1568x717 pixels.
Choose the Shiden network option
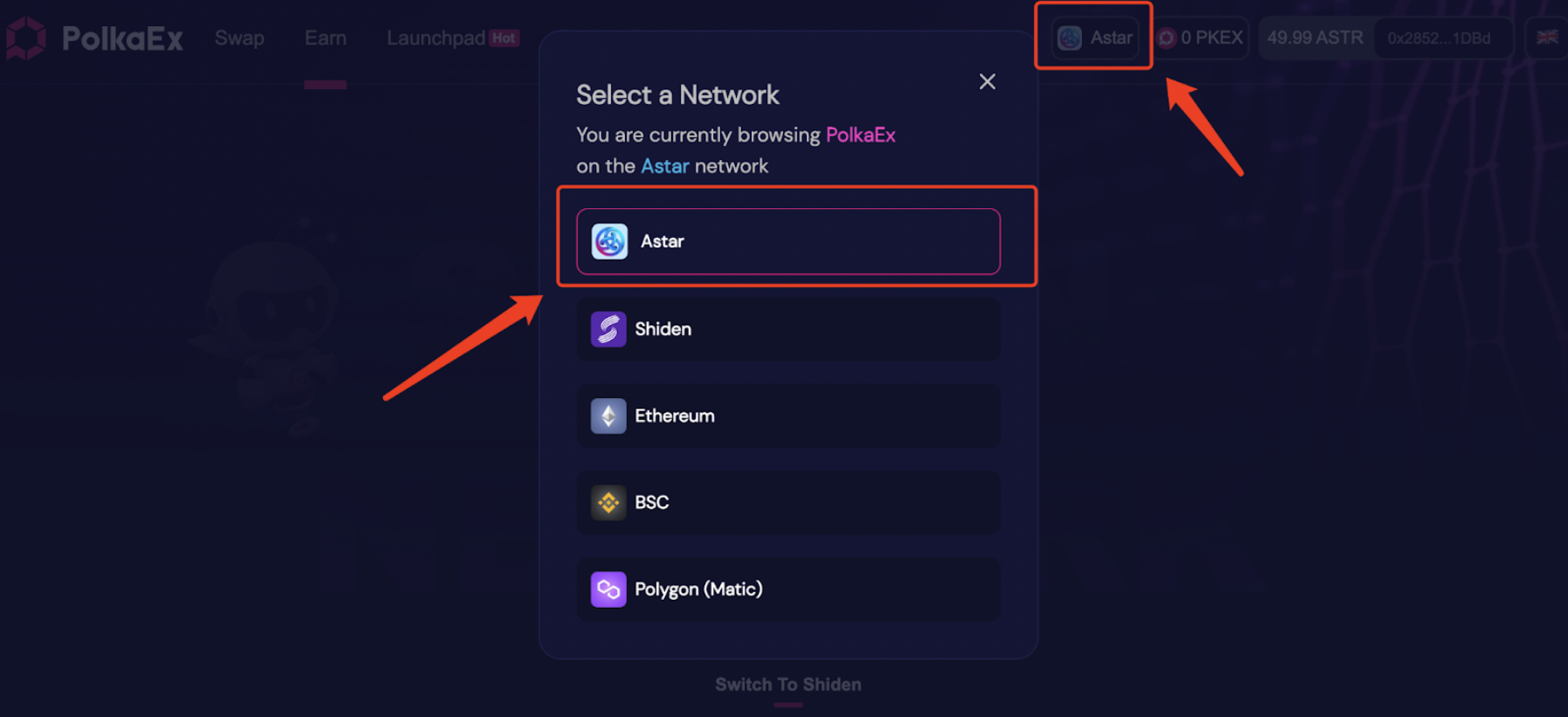click(x=788, y=329)
